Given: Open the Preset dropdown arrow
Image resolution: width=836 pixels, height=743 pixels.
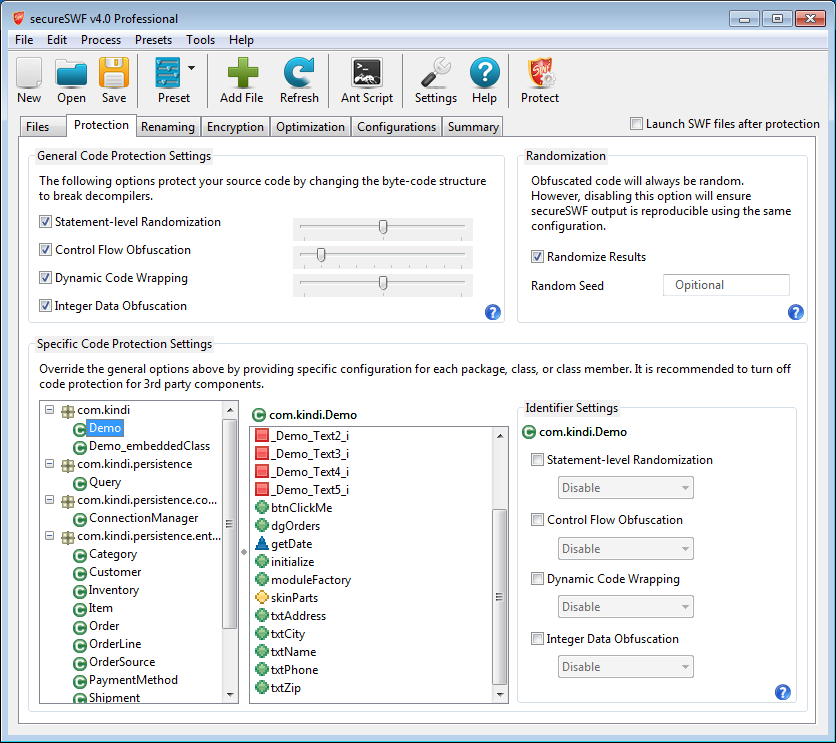Looking at the screenshot, I should (191, 69).
